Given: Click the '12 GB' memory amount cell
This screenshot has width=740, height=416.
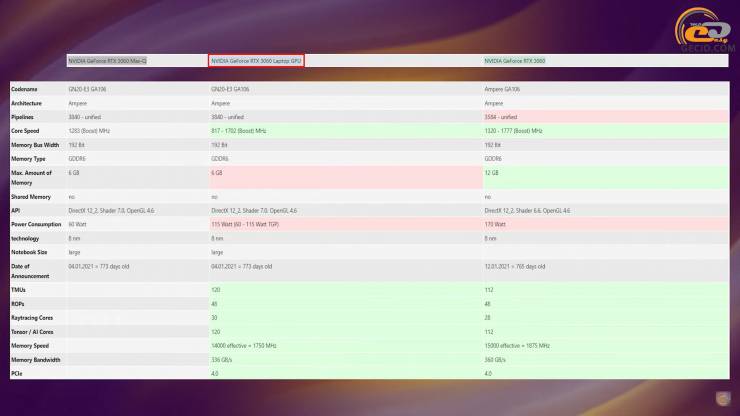Looking at the screenshot, I should click(491, 173).
